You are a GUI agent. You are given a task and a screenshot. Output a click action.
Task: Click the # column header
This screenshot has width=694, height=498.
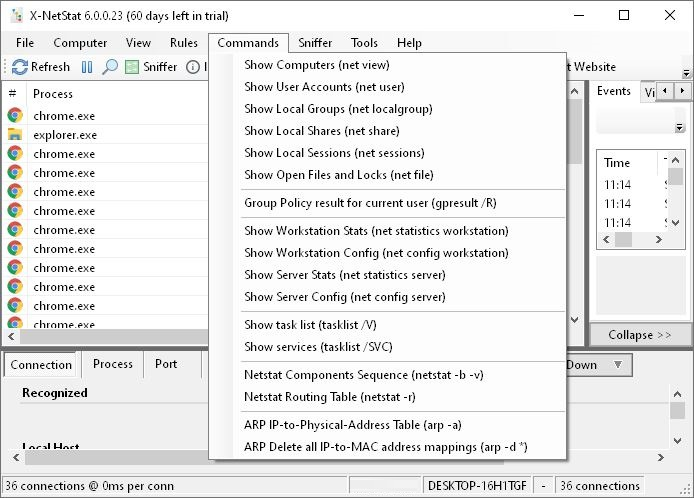click(x=13, y=94)
